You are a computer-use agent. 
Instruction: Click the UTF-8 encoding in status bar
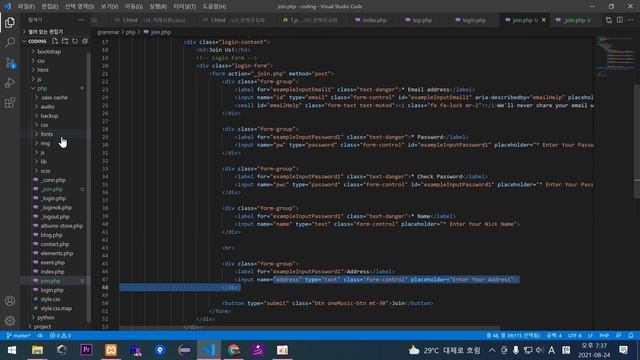pos(575,336)
